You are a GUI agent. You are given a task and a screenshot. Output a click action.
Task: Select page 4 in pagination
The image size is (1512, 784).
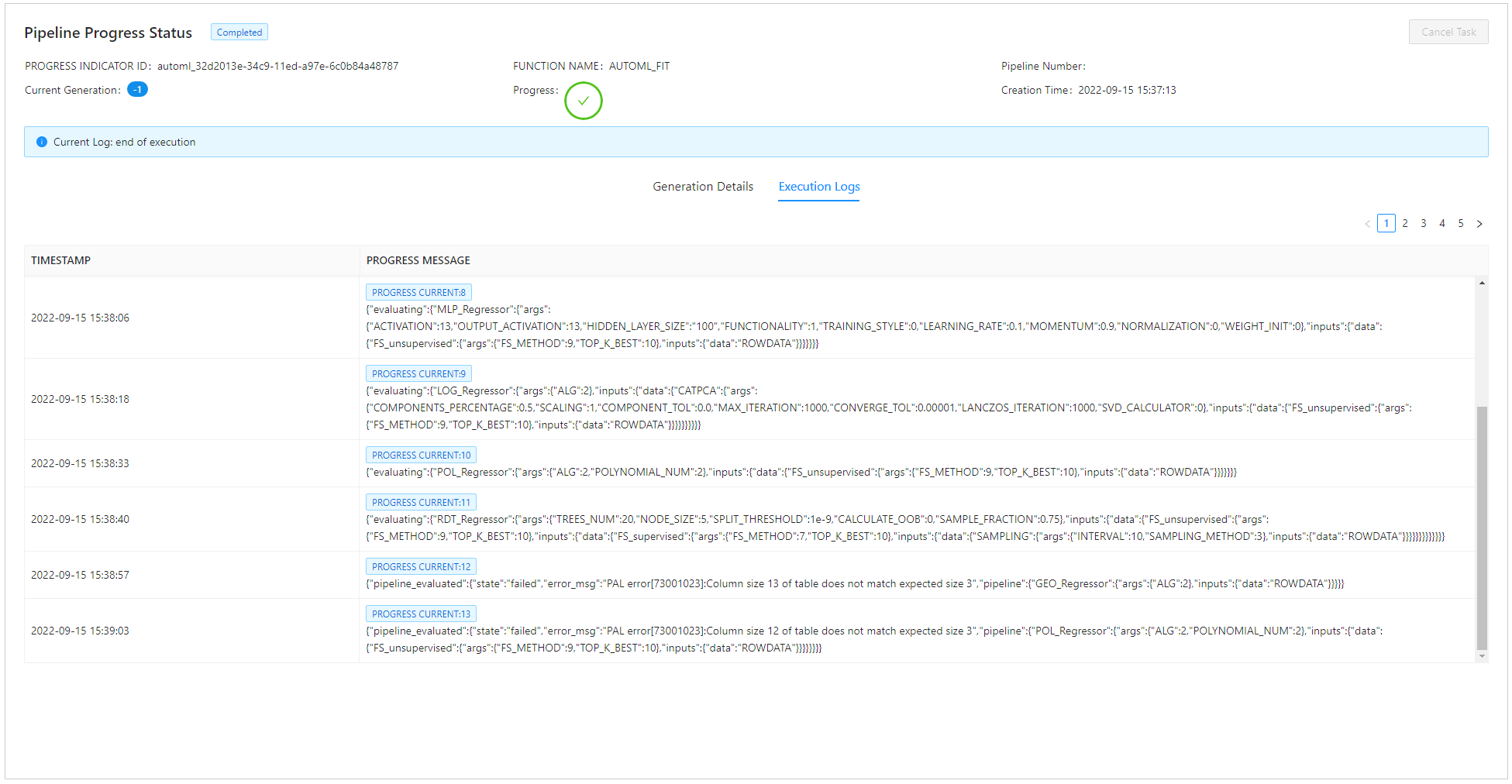1441,223
